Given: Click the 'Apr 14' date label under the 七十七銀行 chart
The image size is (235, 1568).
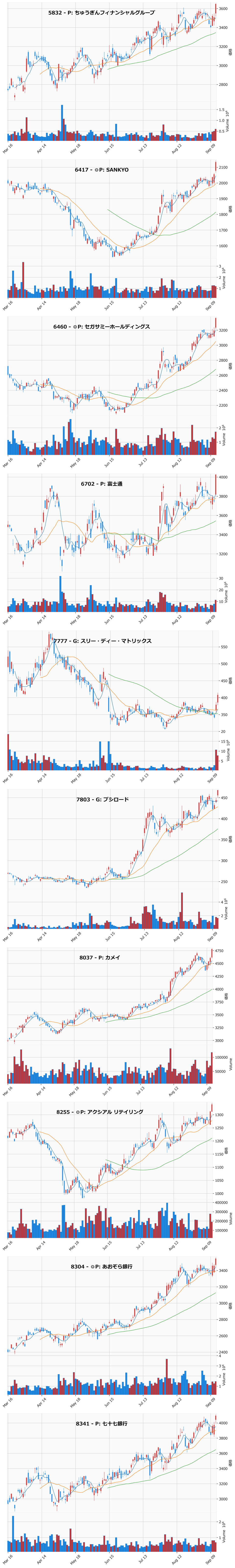Looking at the screenshot, I should pos(42,1559).
